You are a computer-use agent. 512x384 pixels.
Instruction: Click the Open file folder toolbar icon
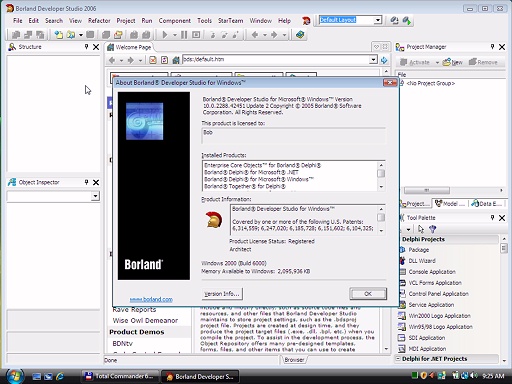point(71,35)
